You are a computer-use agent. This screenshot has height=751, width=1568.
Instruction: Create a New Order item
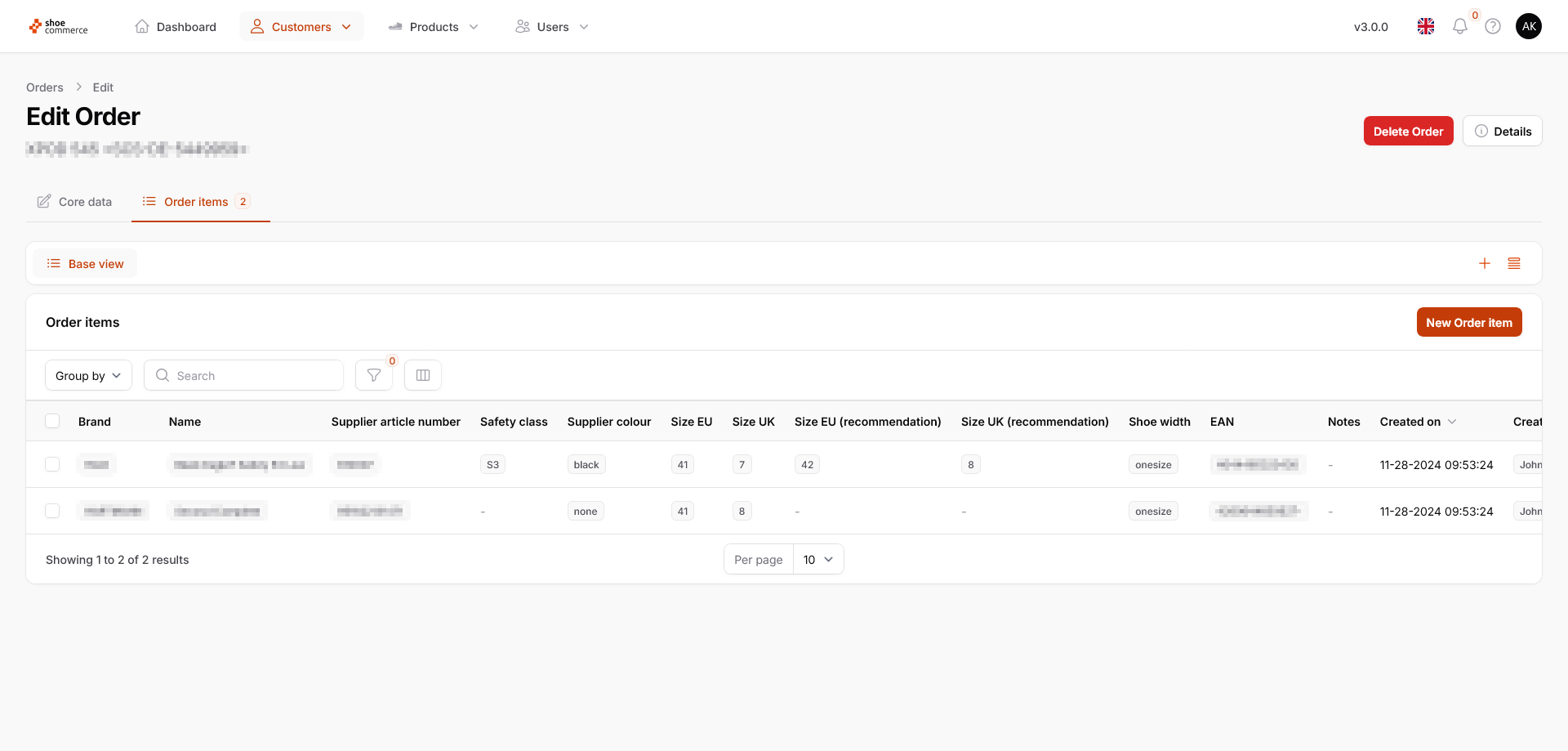[1468, 322]
